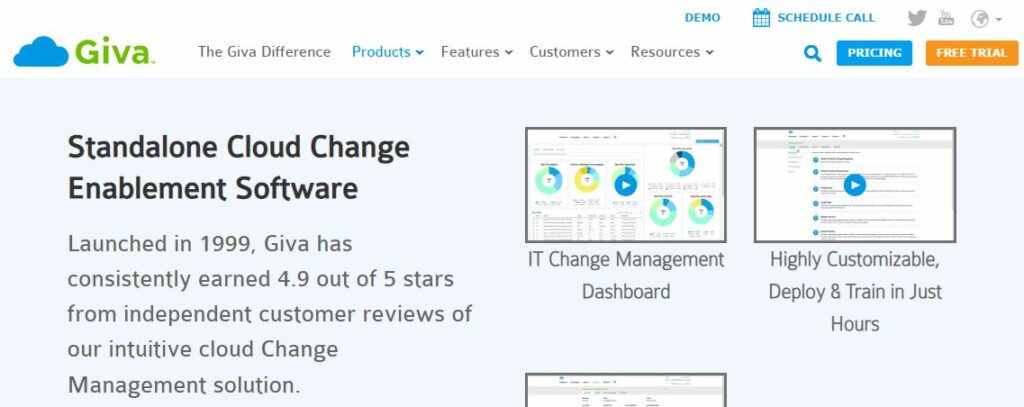Expand the Customers dropdown chevron
Image resolution: width=1024 pixels, height=407 pixels.
[x=609, y=52]
